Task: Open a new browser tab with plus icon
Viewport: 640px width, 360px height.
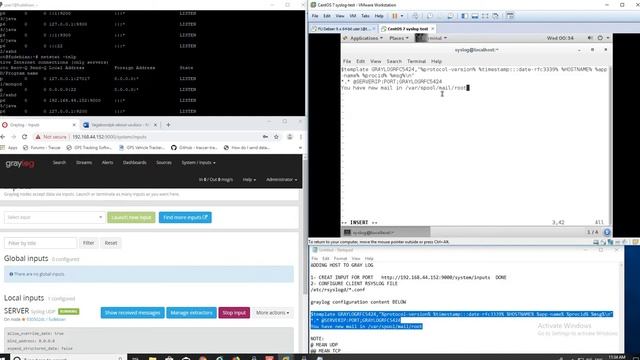Action: click(168, 125)
